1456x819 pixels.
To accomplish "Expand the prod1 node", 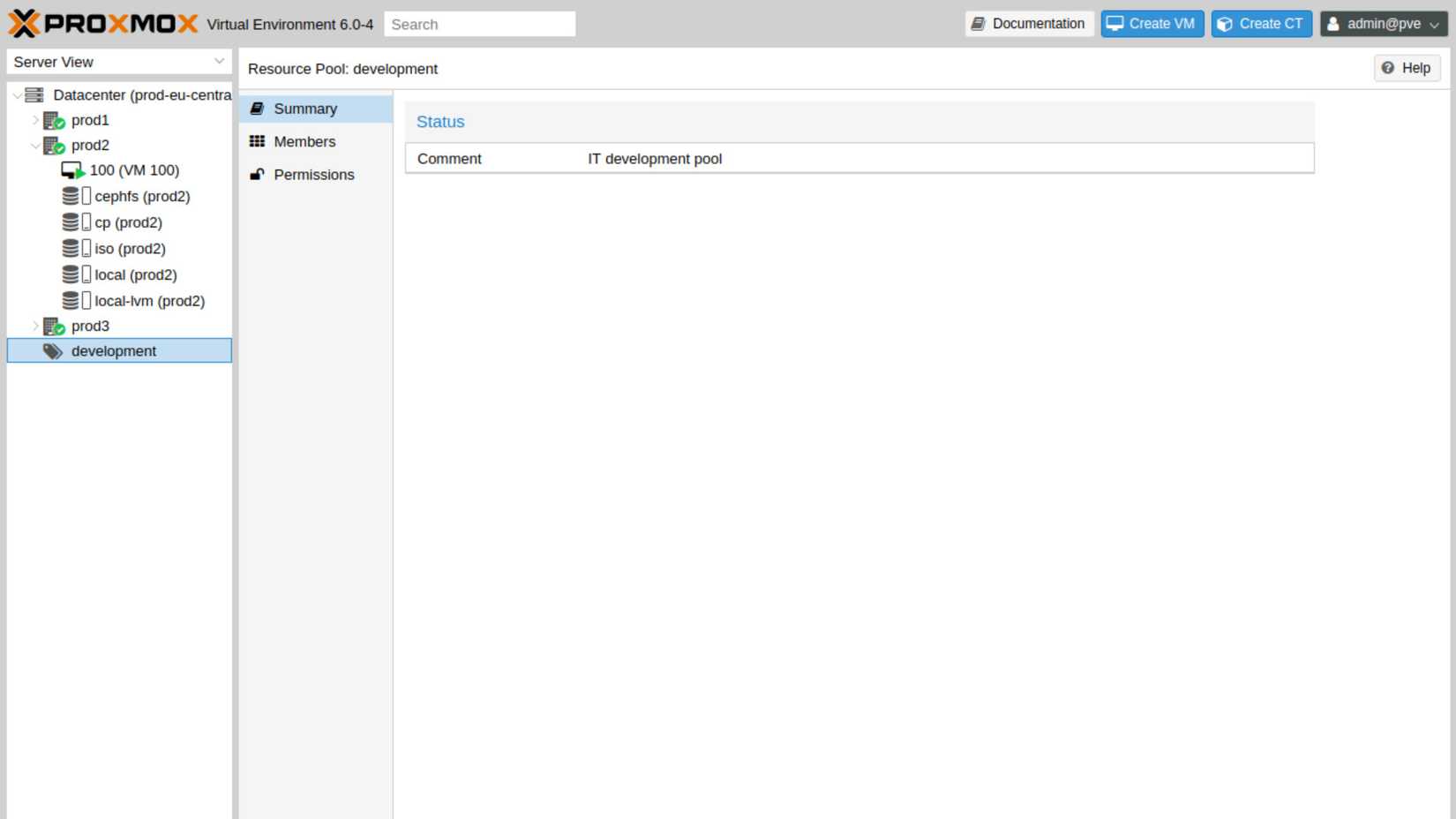I will (x=35, y=120).
